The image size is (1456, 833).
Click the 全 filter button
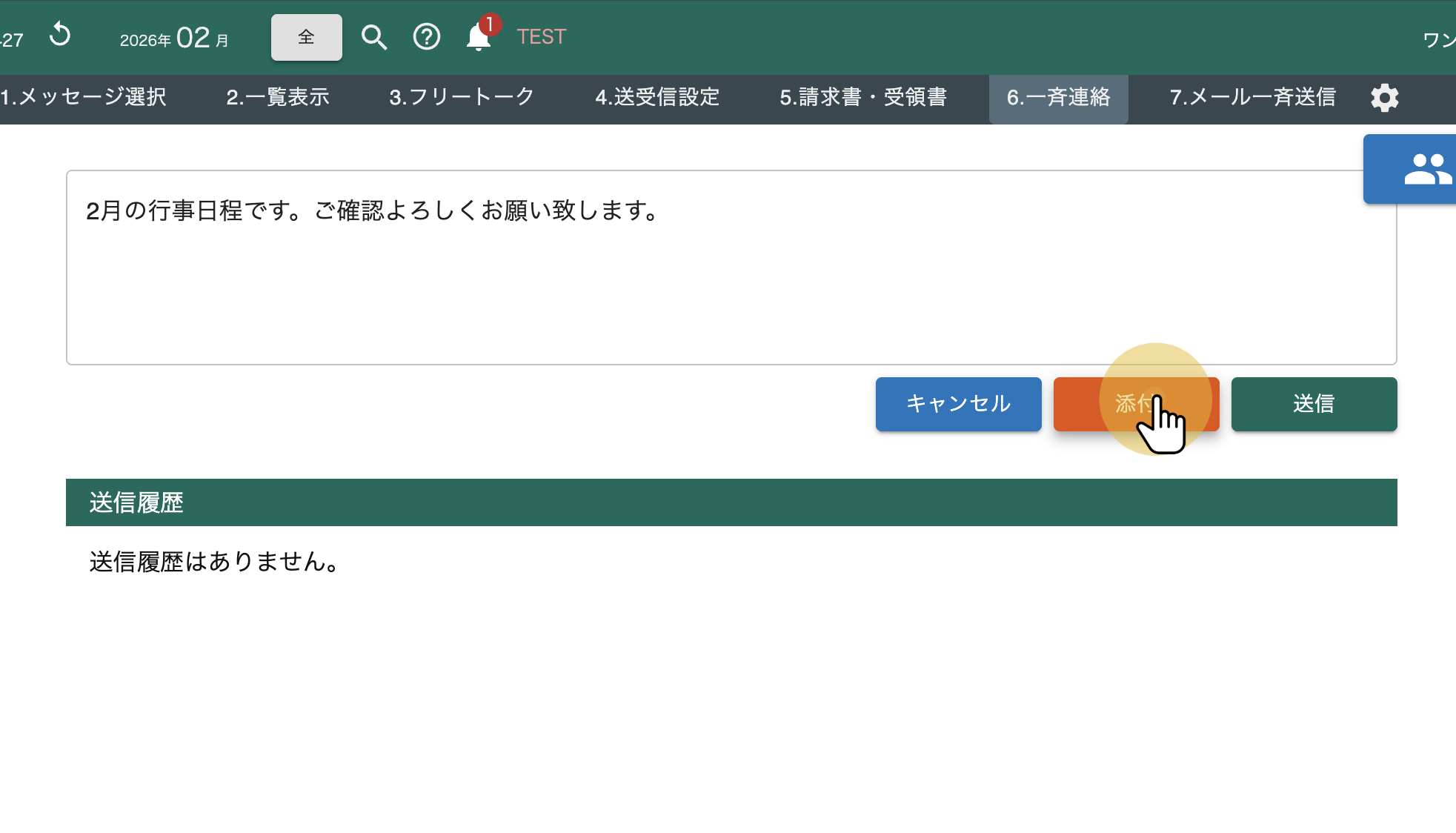click(x=306, y=37)
